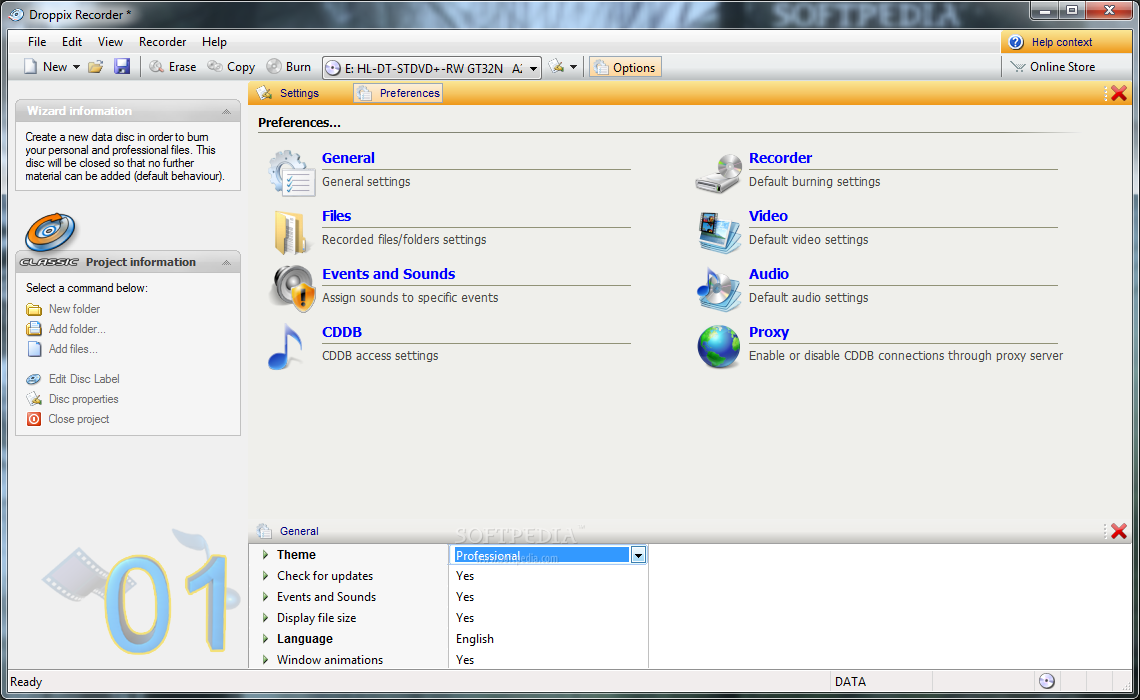Switch to the Settings tab

[289, 93]
